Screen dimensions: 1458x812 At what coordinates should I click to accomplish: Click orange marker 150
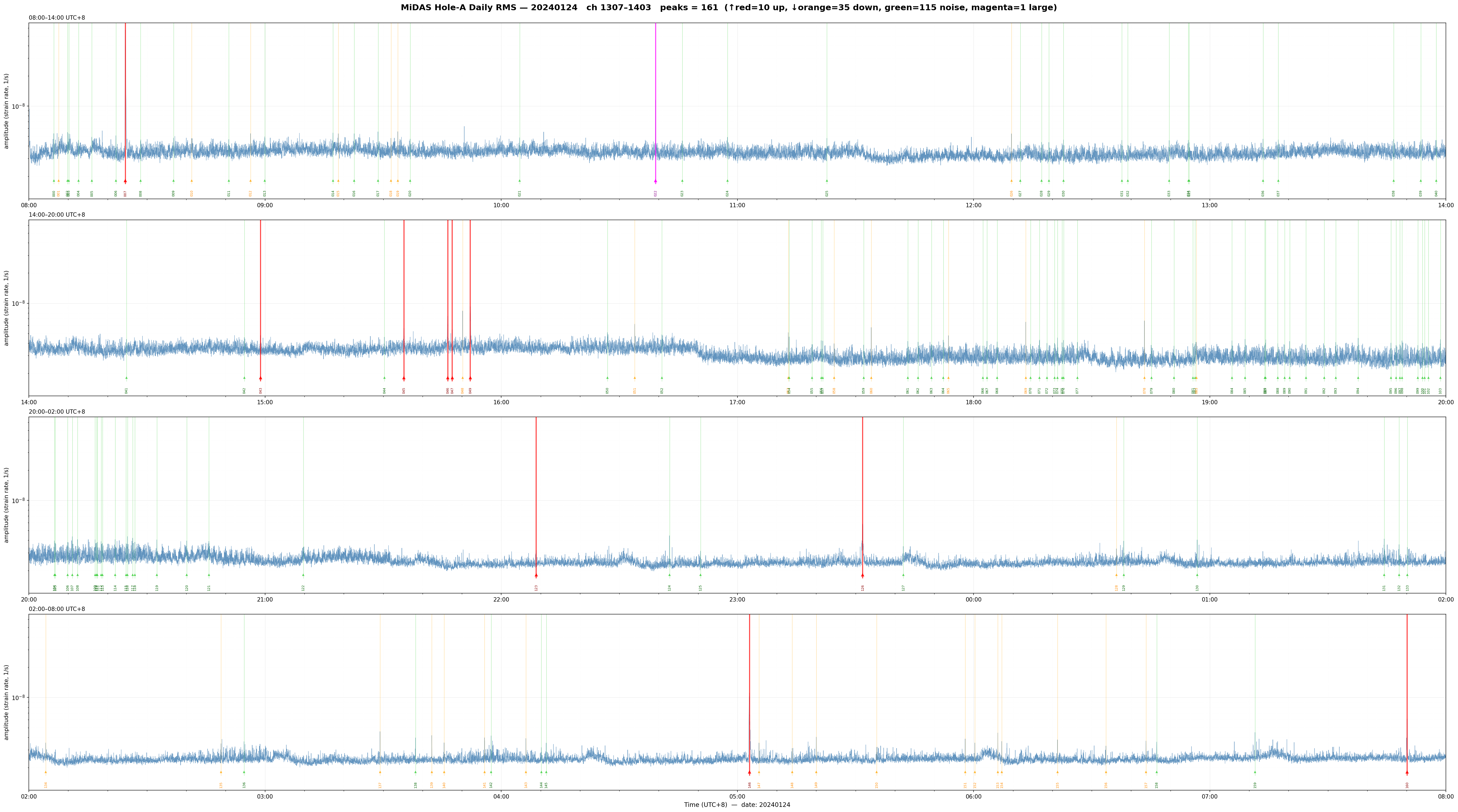tap(876, 772)
